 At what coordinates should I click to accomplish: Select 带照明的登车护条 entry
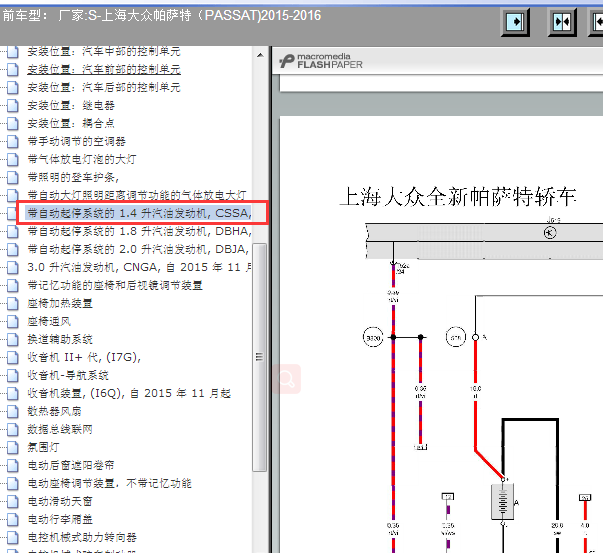pyautogui.click(x=73, y=177)
